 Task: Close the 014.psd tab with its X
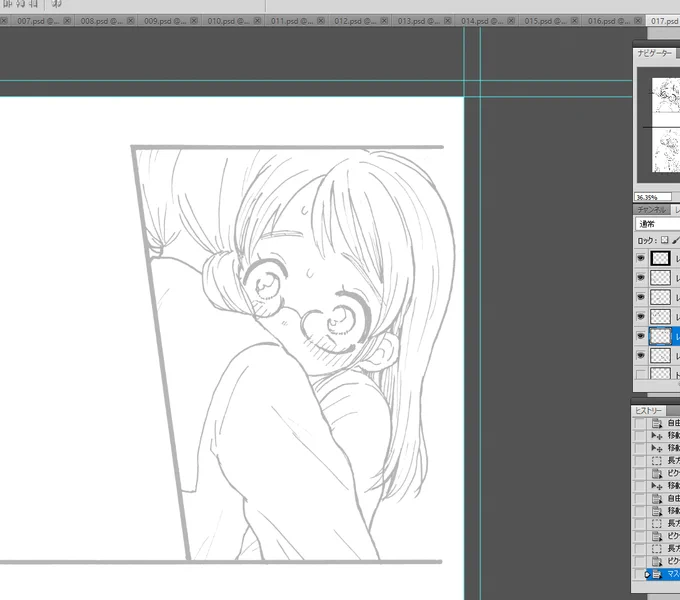[511, 20]
